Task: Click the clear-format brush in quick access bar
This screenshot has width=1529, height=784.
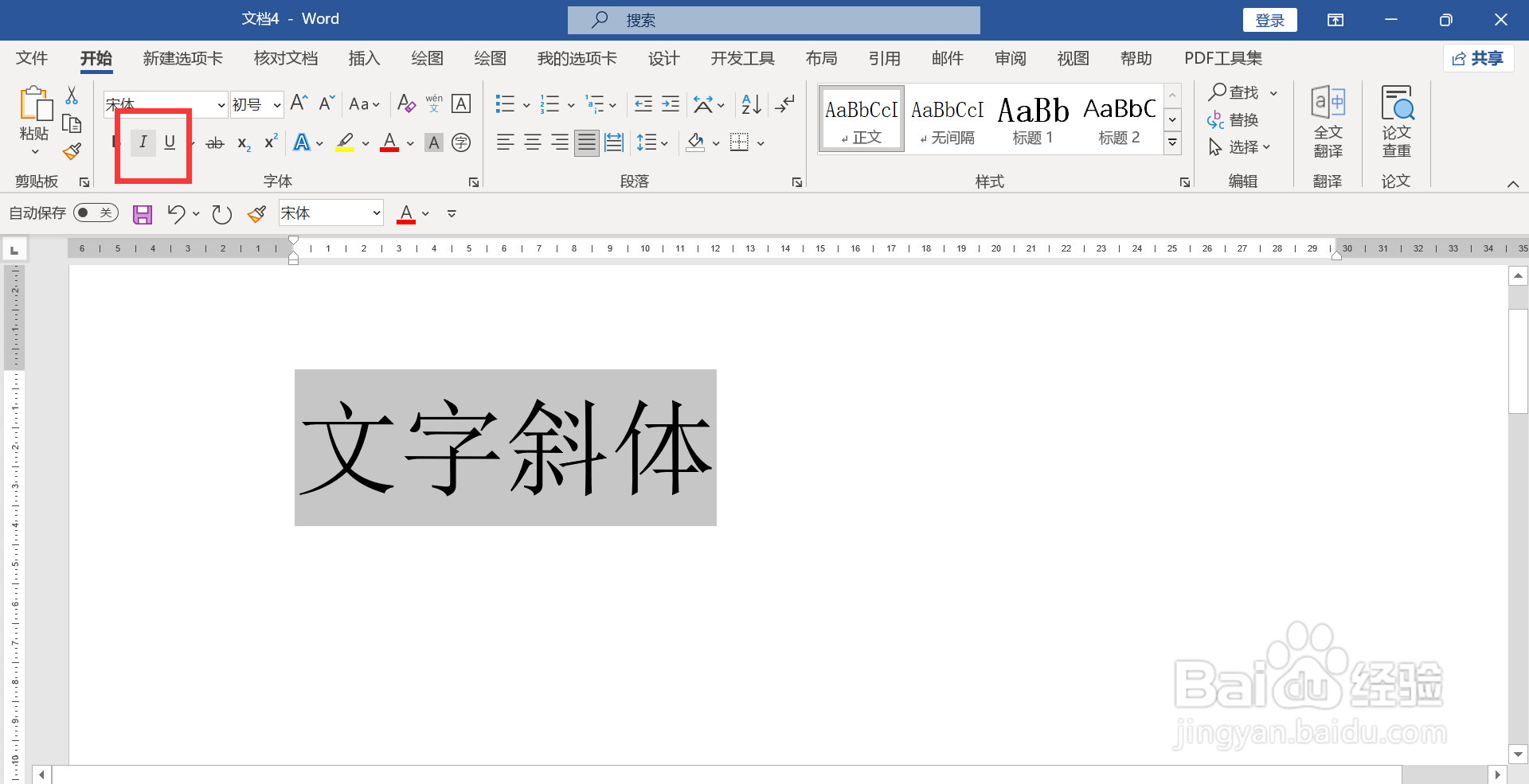Action: (256, 214)
